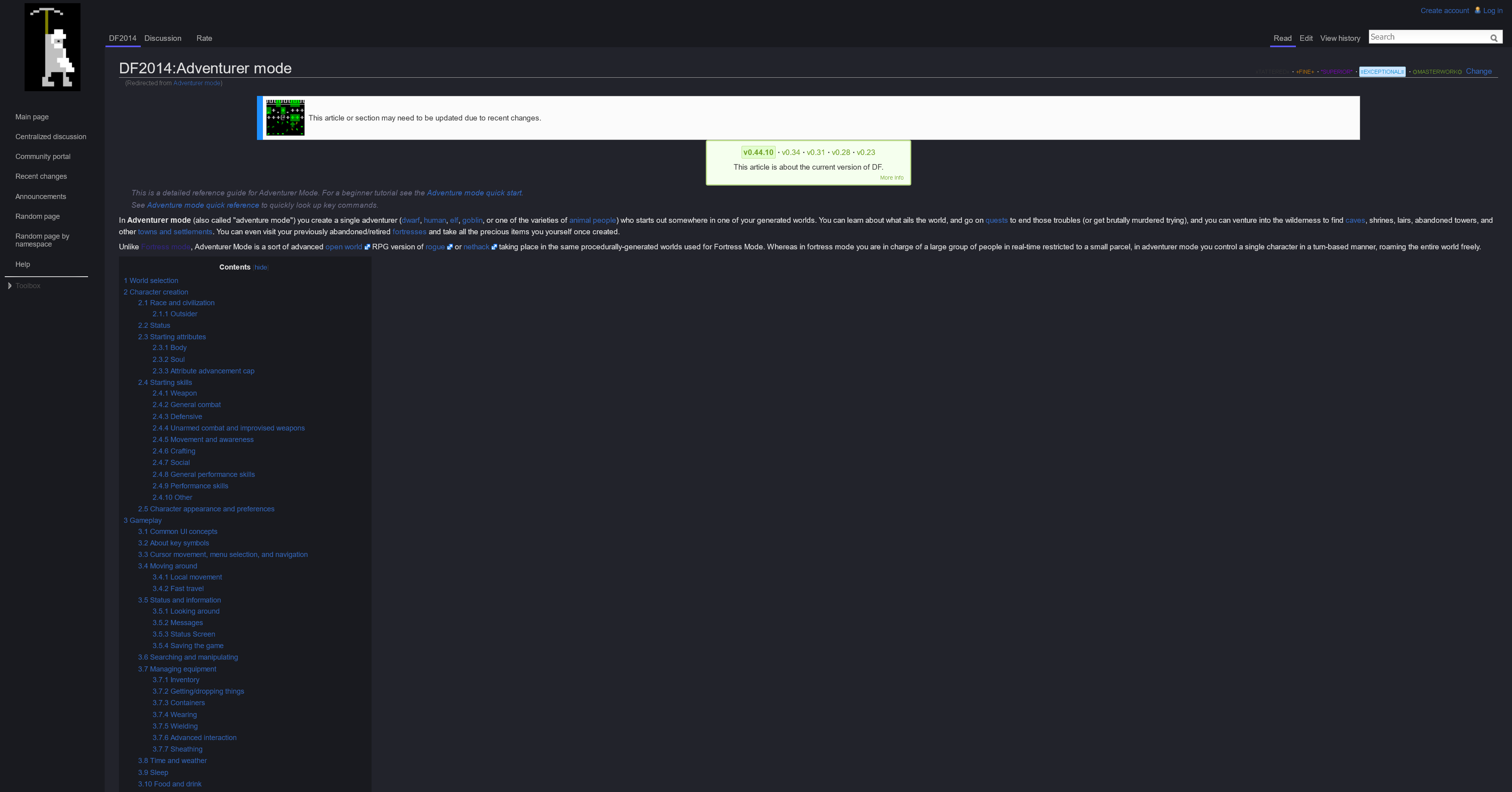This screenshot has width=1512, height=792.
Task: Go to Recent changes in sidebar
Action: point(41,176)
